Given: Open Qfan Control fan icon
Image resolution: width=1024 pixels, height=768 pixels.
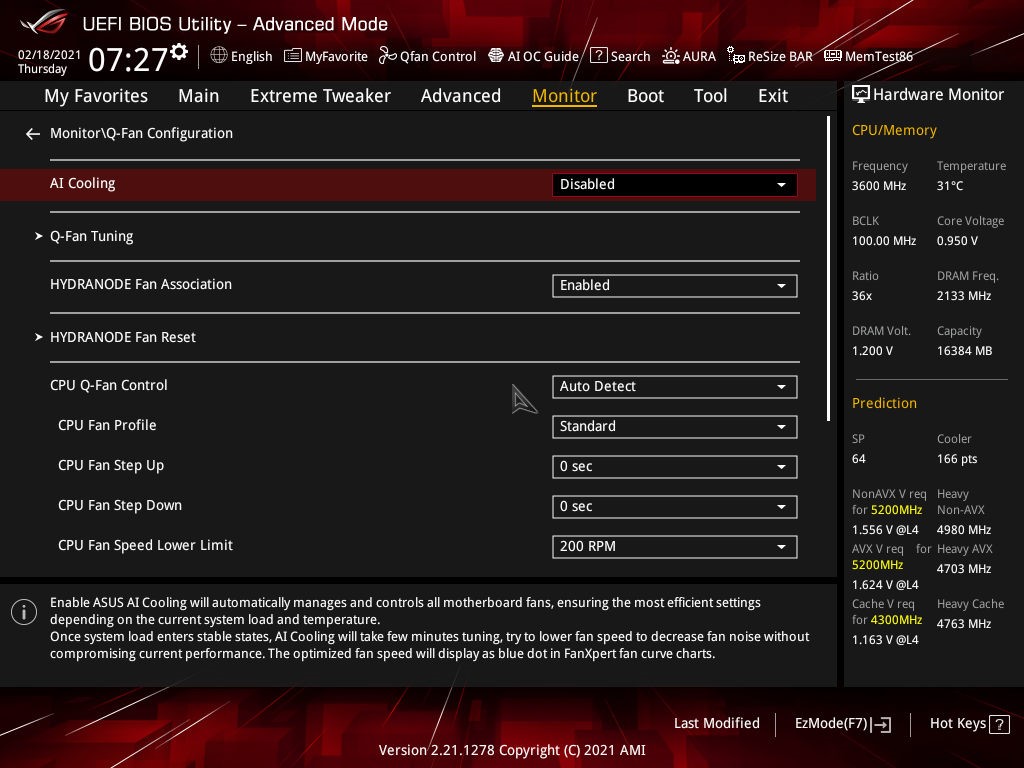Looking at the screenshot, I should click(387, 56).
